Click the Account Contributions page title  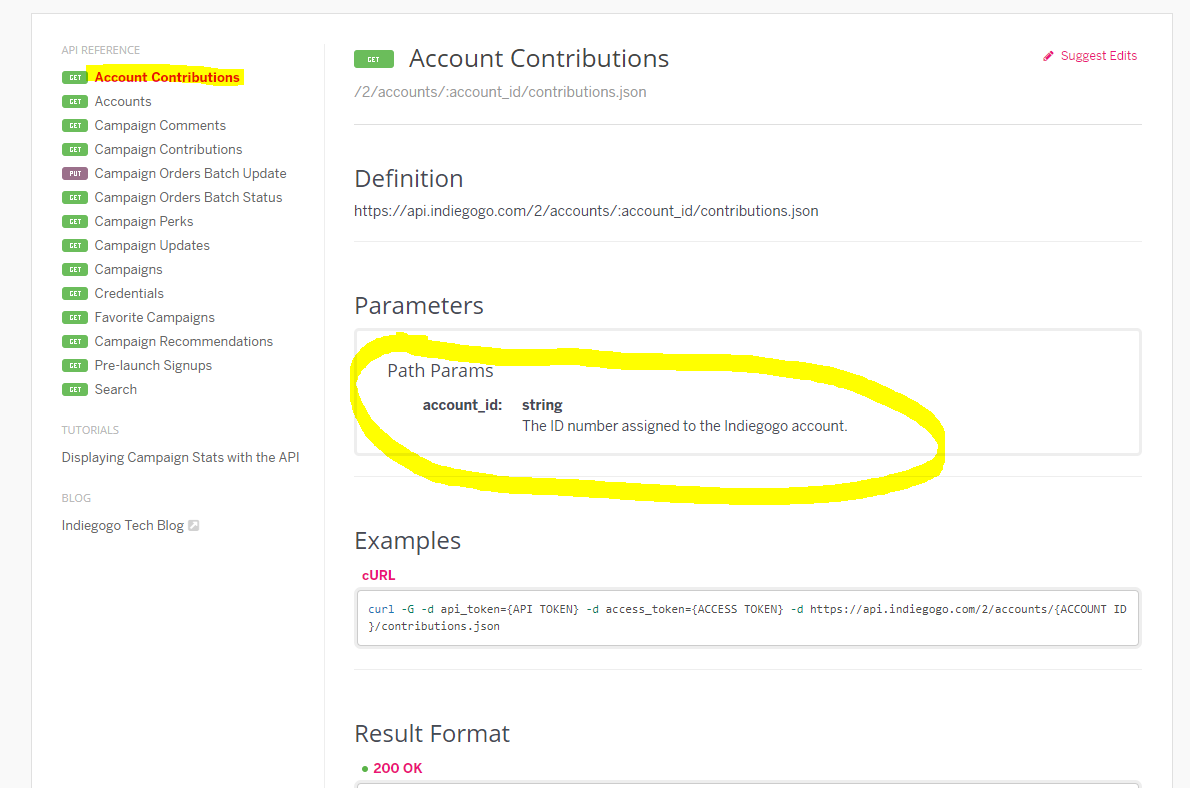click(x=539, y=58)
